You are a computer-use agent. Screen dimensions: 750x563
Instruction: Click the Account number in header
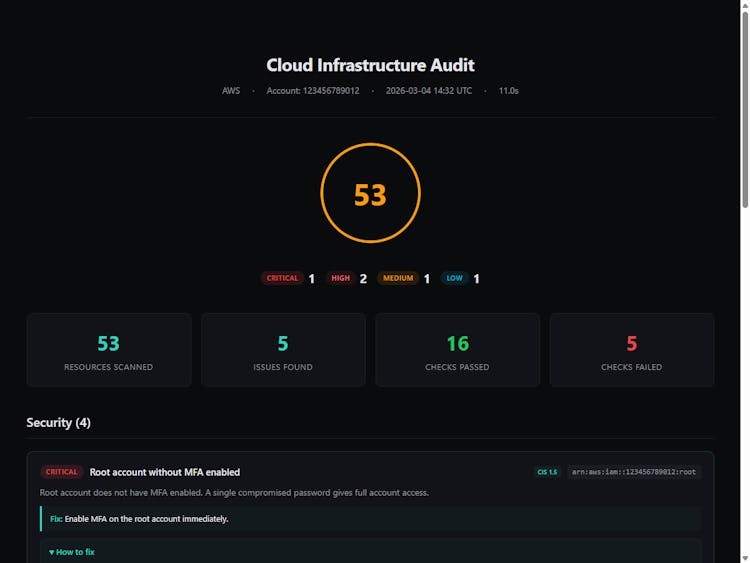pyautogui.click(x=313, y=91)
